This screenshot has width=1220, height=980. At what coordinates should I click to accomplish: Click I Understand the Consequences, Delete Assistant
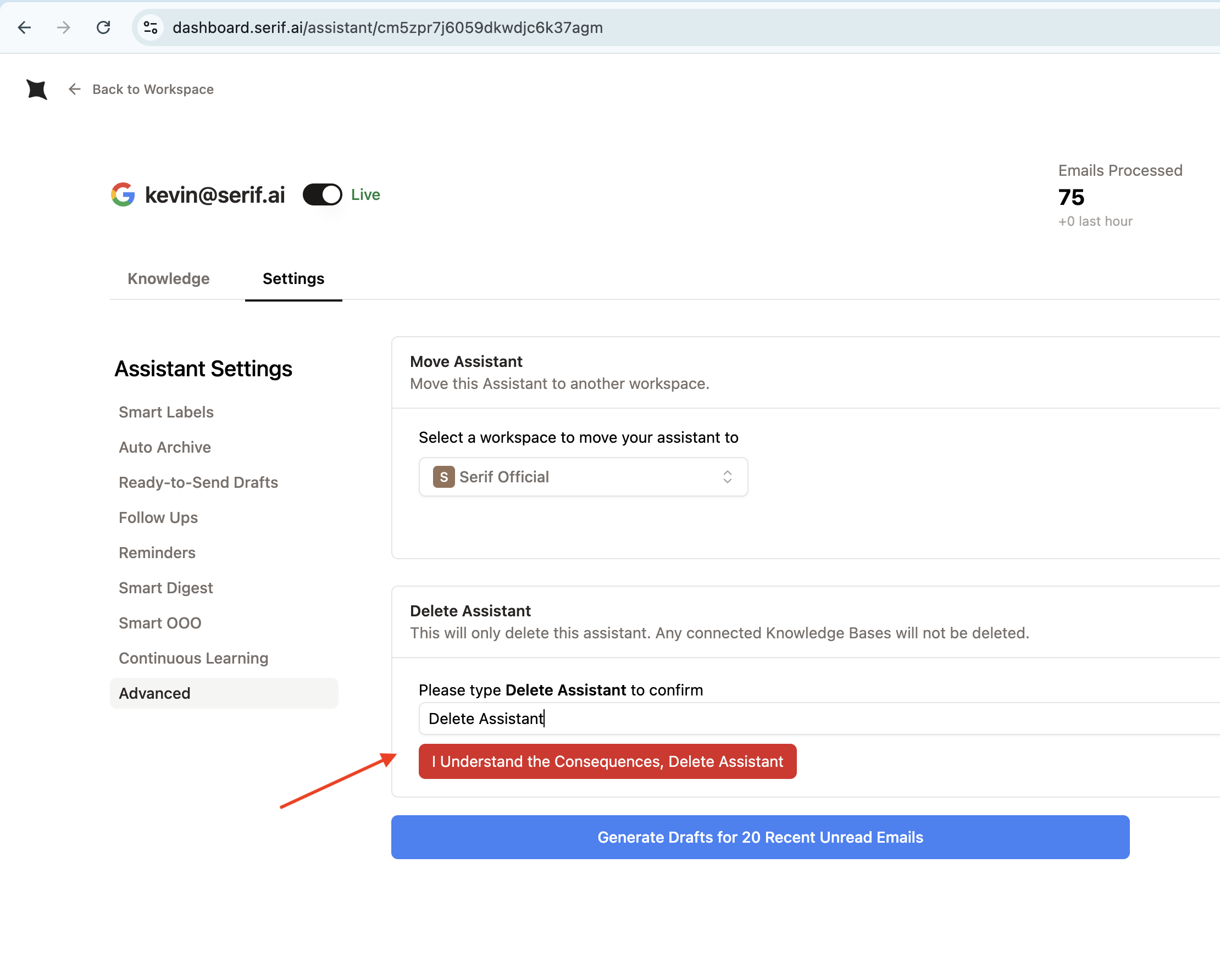click(607, 761)
